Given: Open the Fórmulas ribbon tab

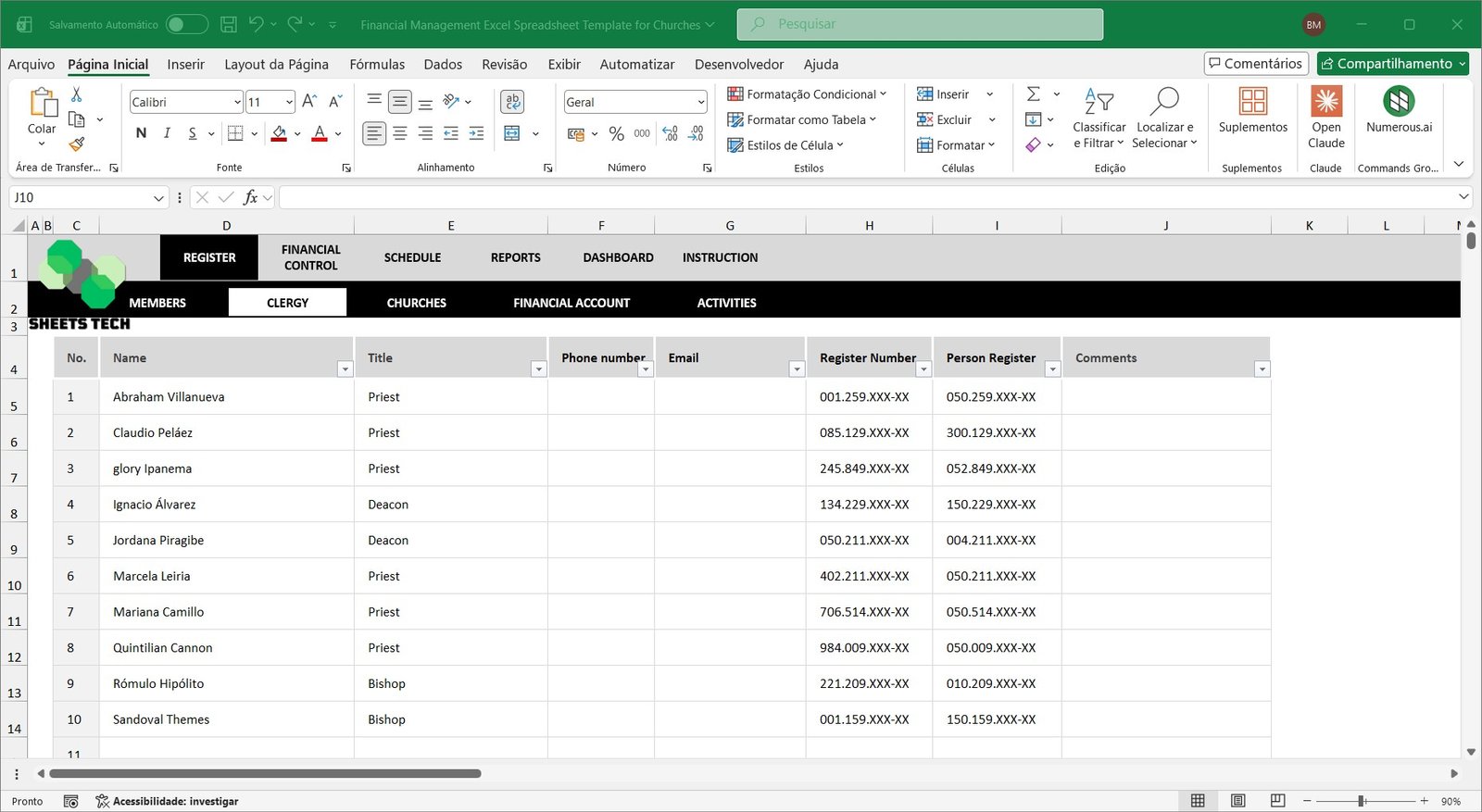Looking at the screenshot, I should point(377,65).
